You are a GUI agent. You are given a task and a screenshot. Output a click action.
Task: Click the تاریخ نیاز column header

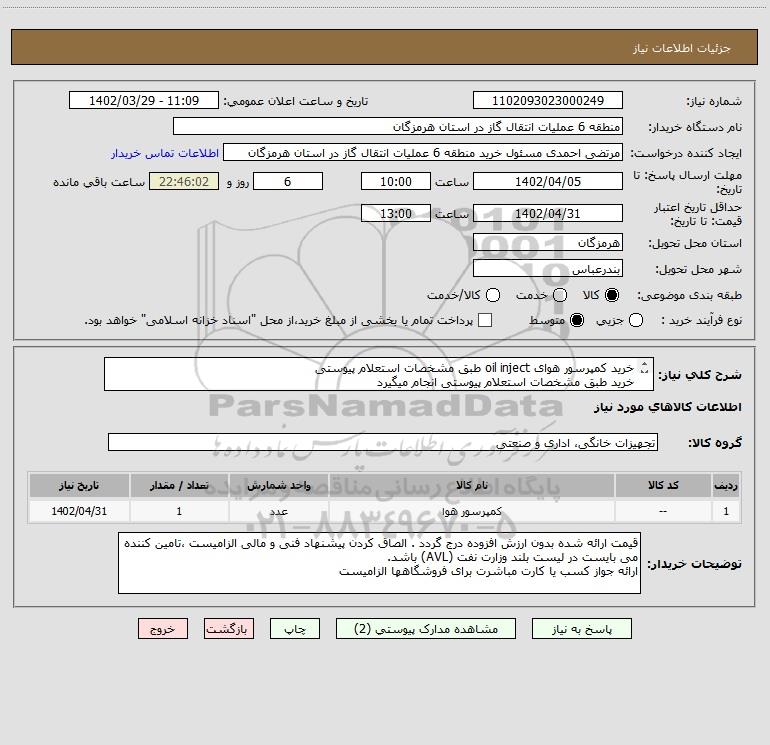(79, 485)
